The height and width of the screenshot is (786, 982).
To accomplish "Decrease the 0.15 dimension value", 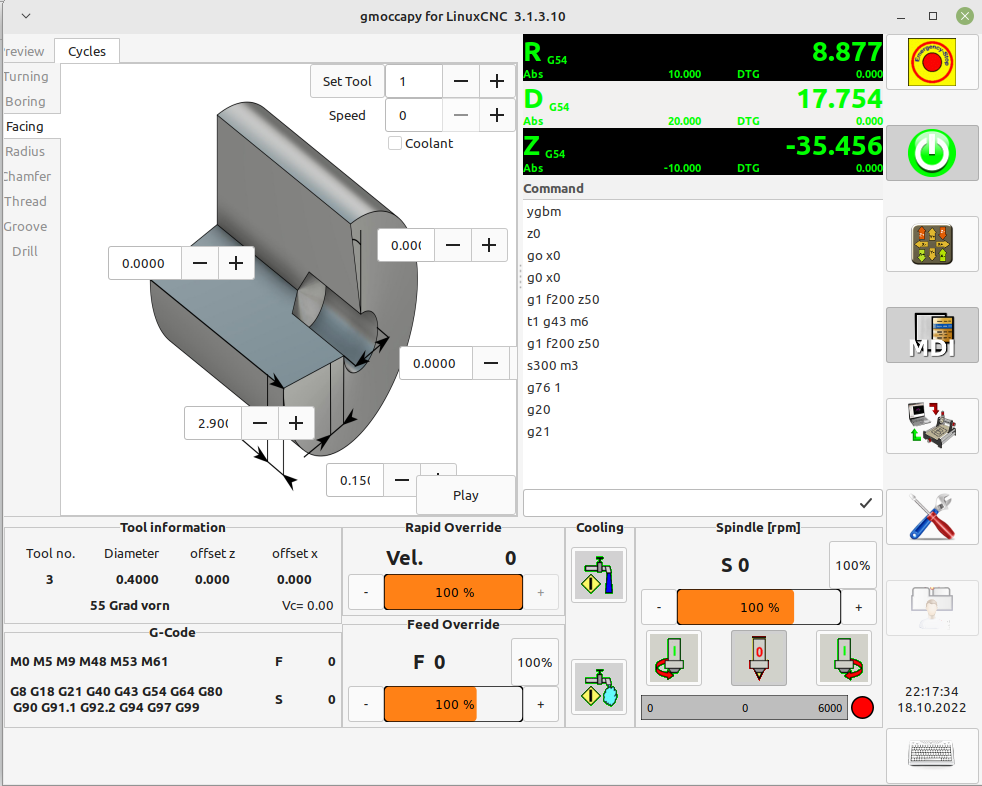I will pyautogui.click(x=402, y=480).
